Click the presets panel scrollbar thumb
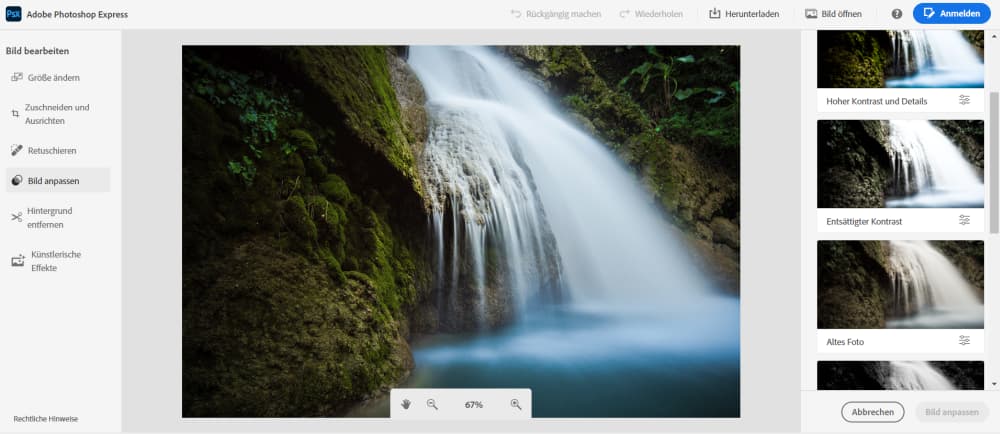This screenshot has width=1000, height=434. 994,162
